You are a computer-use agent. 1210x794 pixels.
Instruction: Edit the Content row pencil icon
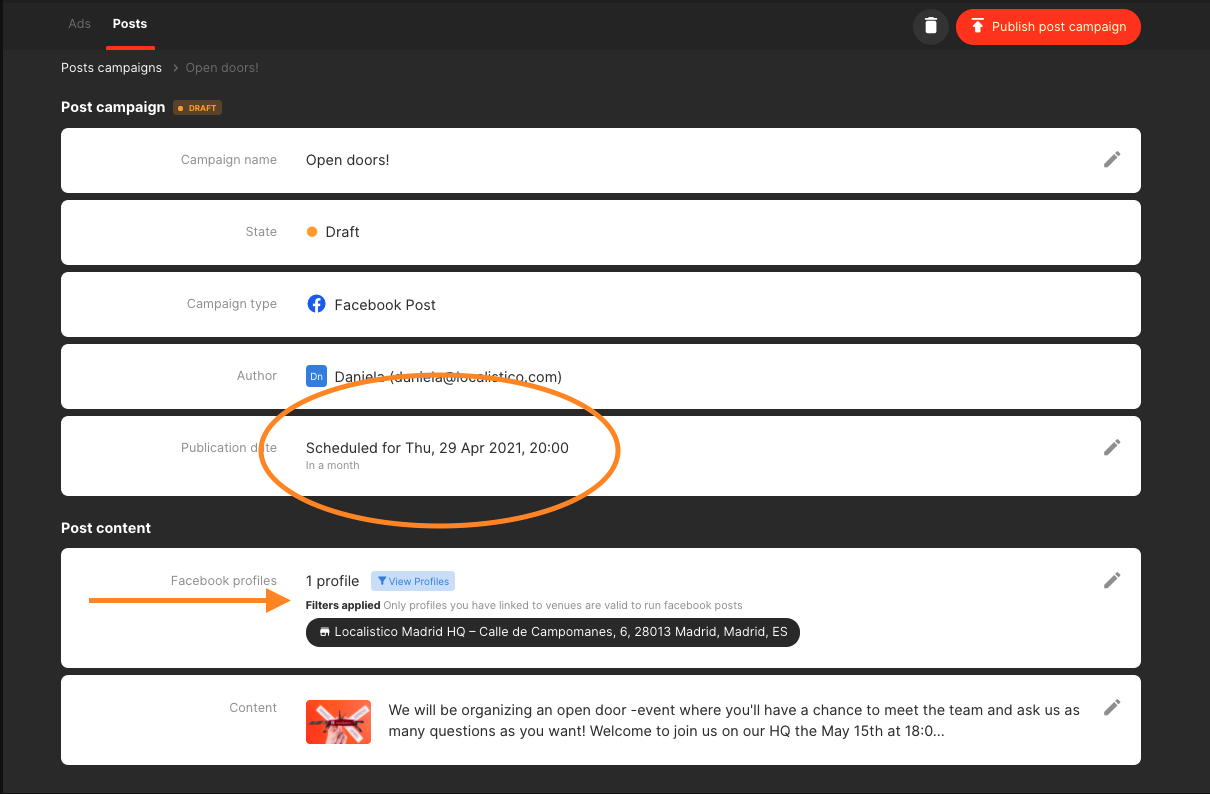click(1112, 707)
